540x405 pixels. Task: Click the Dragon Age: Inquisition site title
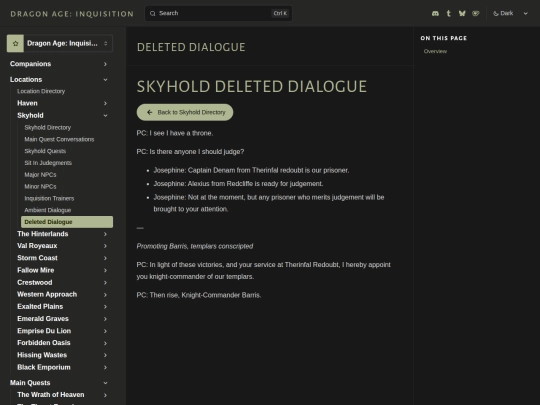[72, 14]
